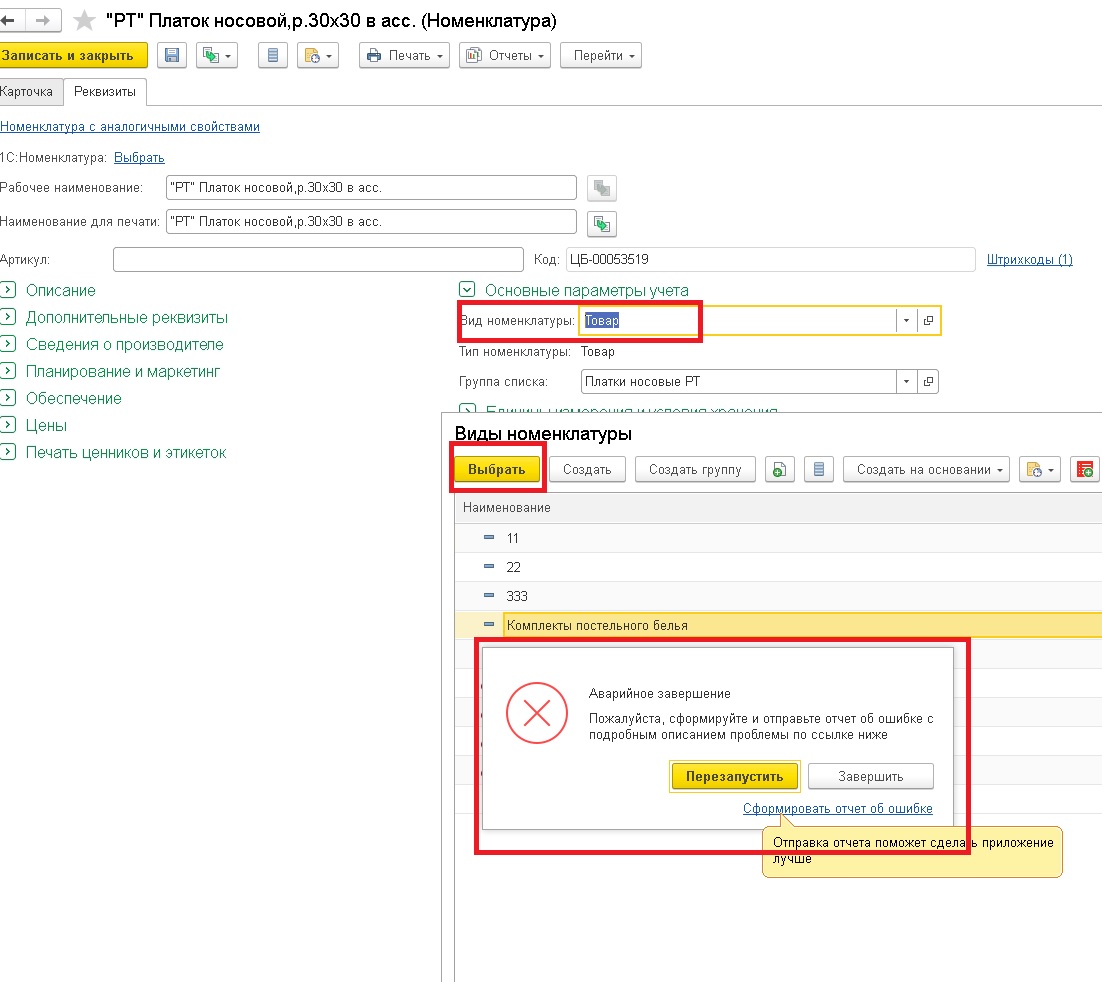Open the Печать dropdown menu

[x=405, y=56]
